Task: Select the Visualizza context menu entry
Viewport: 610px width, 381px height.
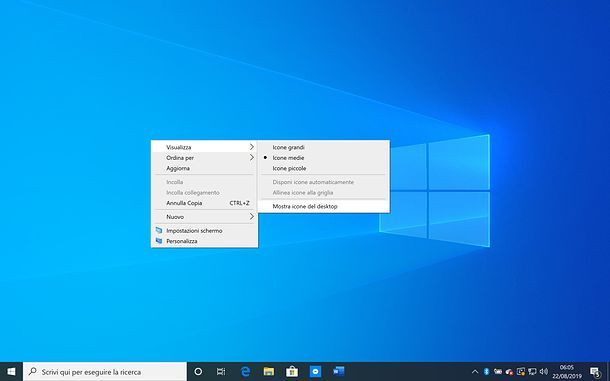Action: click(x=204, y=147)
